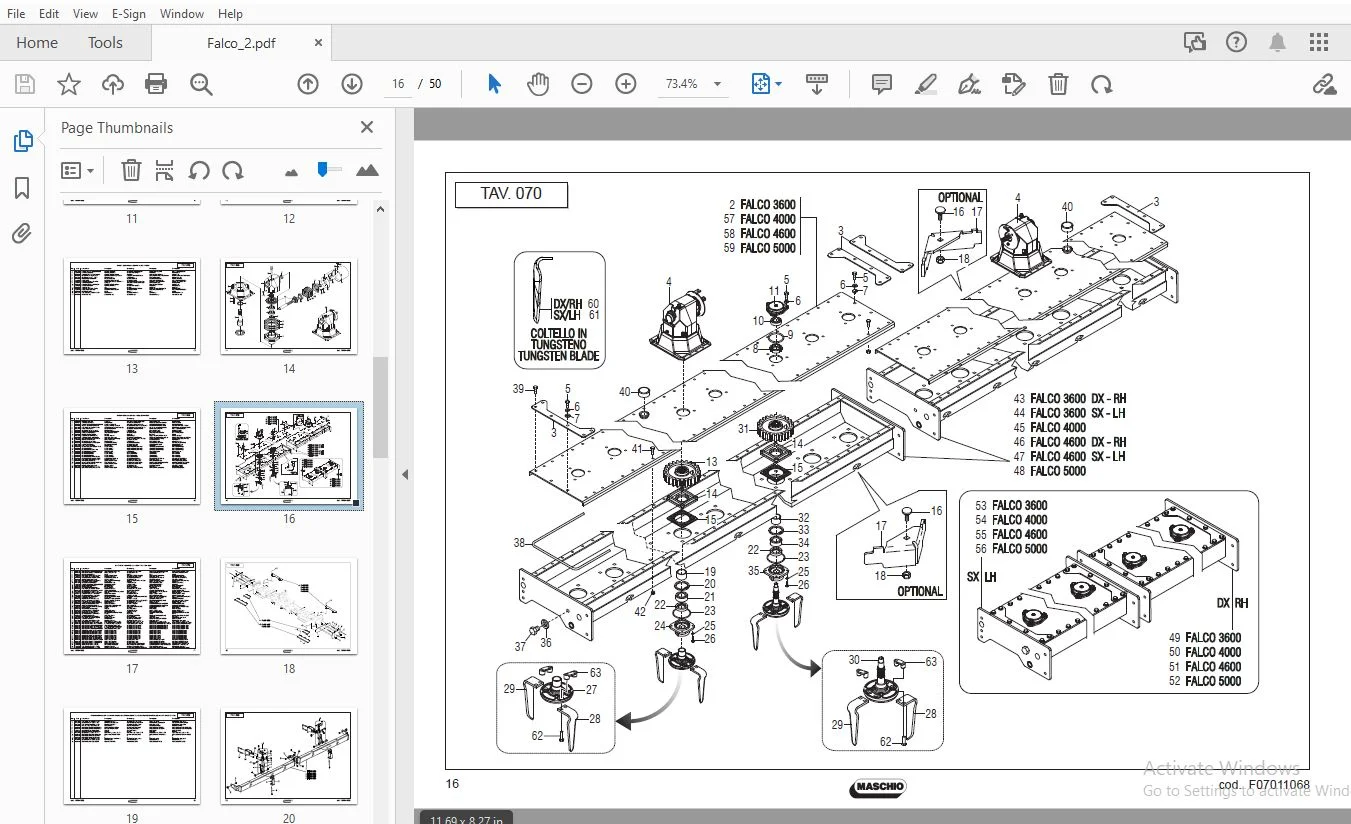Switch to the Home tab
Image resolution: width=1351 pixels, height=824 pixels.
click(x=37, y=42)
